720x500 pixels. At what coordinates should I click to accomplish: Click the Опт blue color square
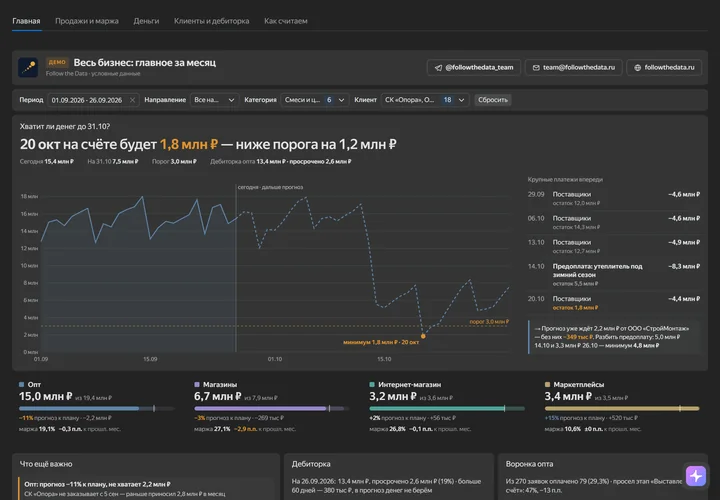(x=22, y=384)
